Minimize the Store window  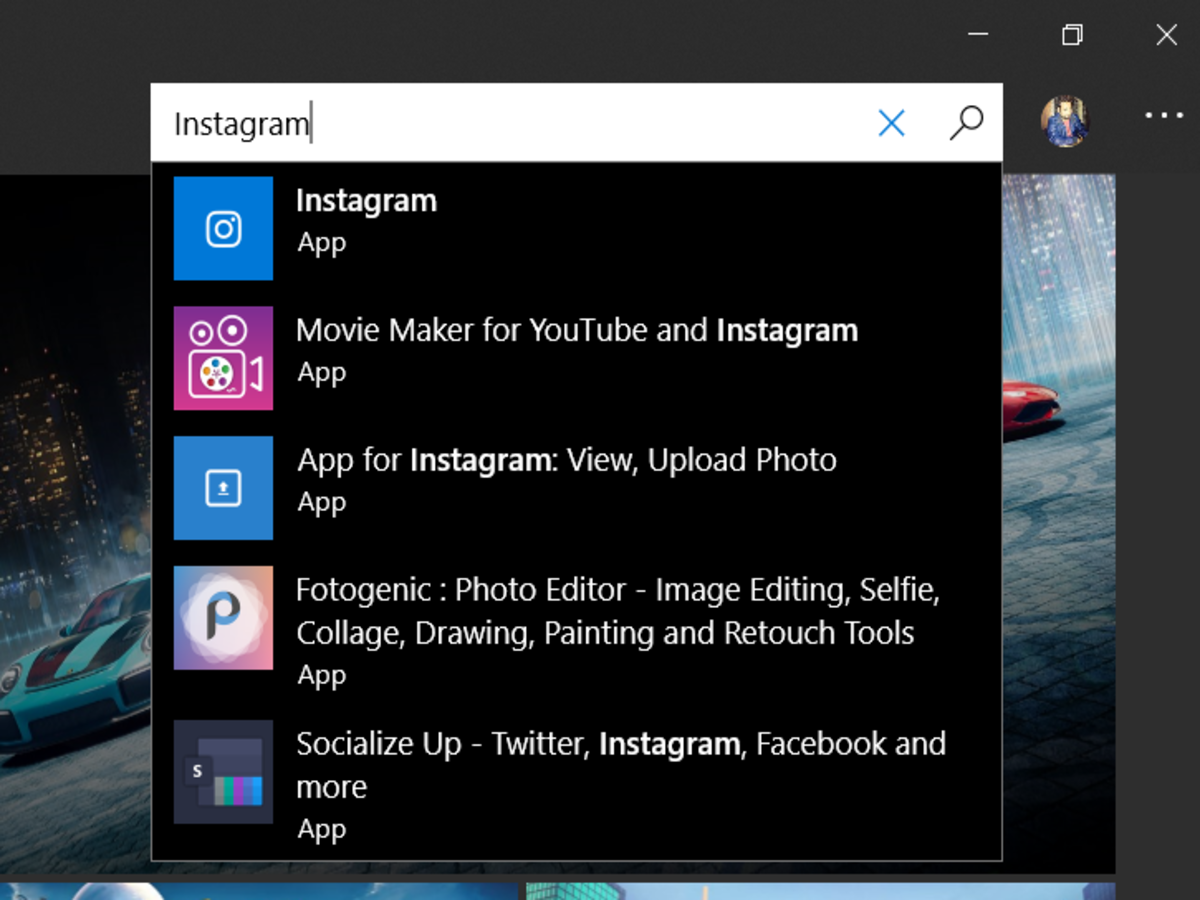[979, 35]
